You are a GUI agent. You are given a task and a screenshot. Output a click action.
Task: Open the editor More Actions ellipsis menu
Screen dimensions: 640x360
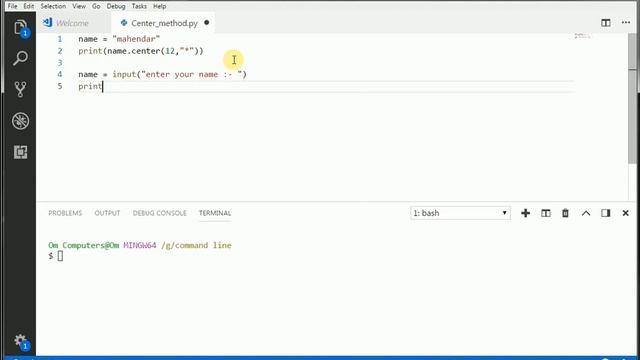pos(626,22)
